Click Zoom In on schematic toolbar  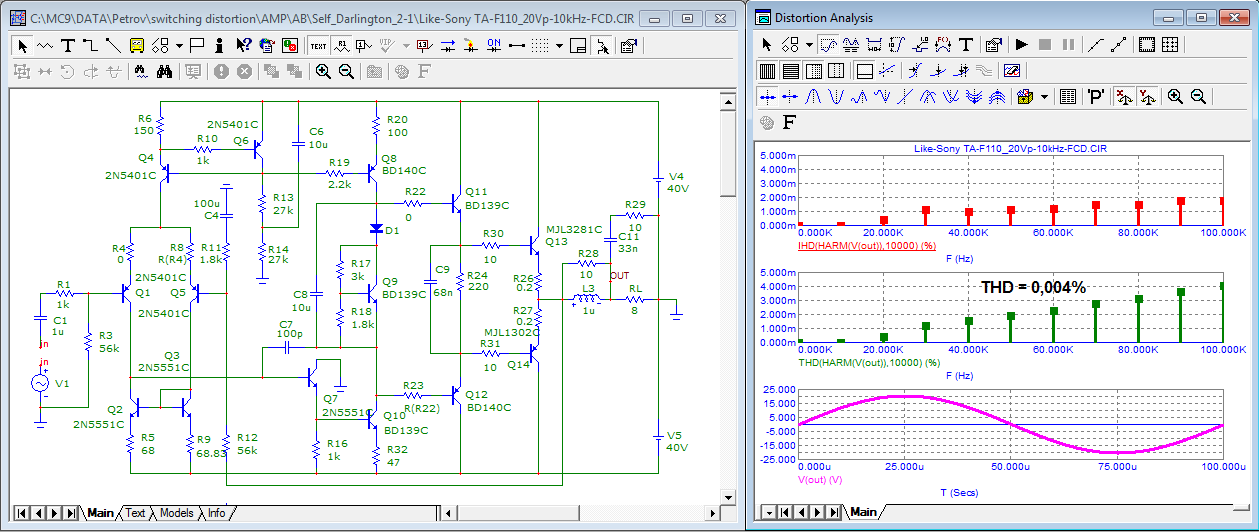click(x=323, y=71)
